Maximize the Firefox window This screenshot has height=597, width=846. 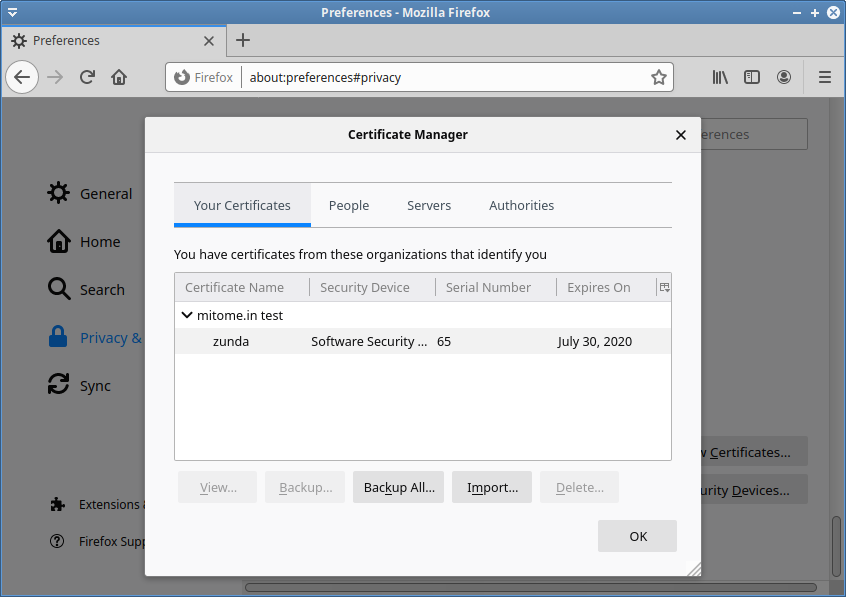(815, 12)
